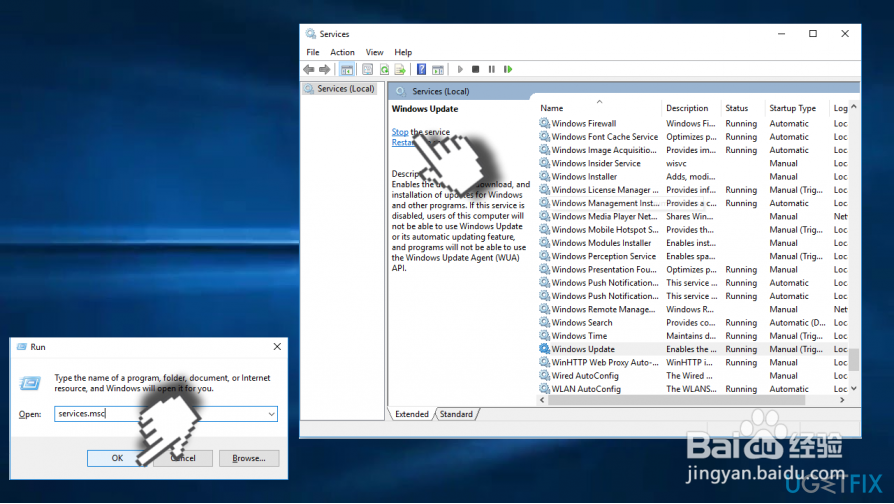Close the Run dialog

coord(277,347)
